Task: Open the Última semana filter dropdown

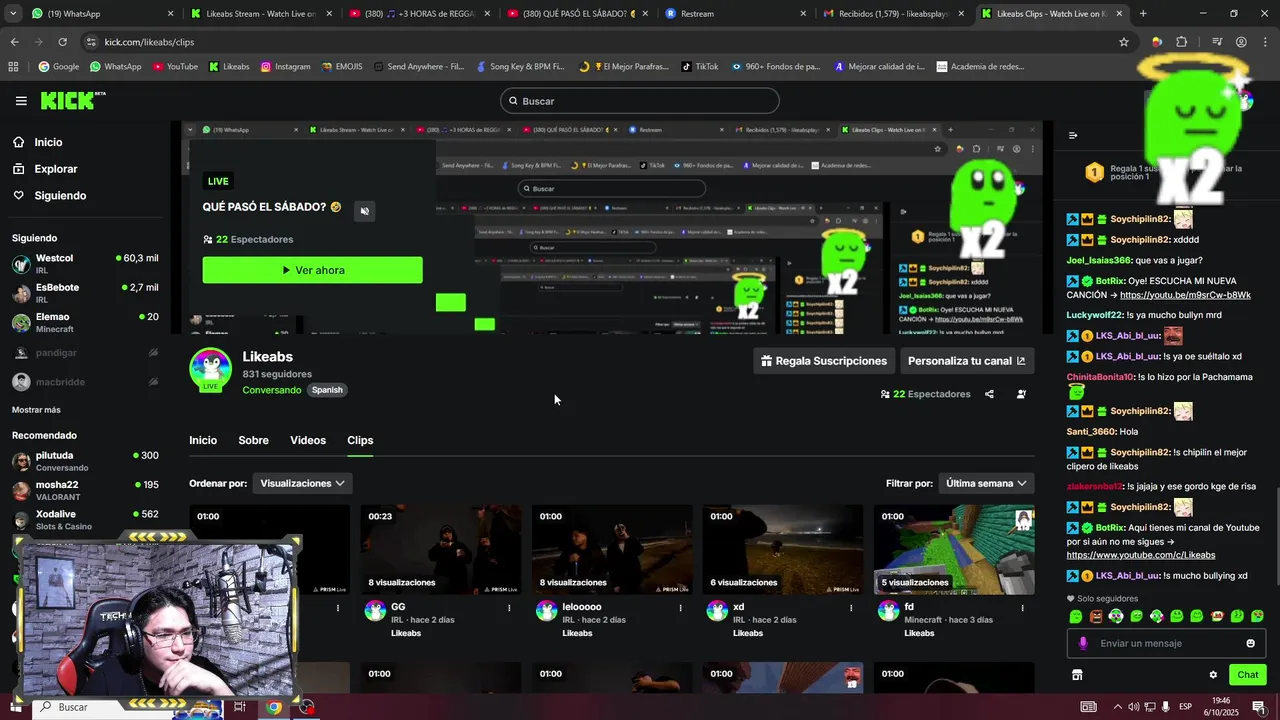Action: click(x=986, y=483)
